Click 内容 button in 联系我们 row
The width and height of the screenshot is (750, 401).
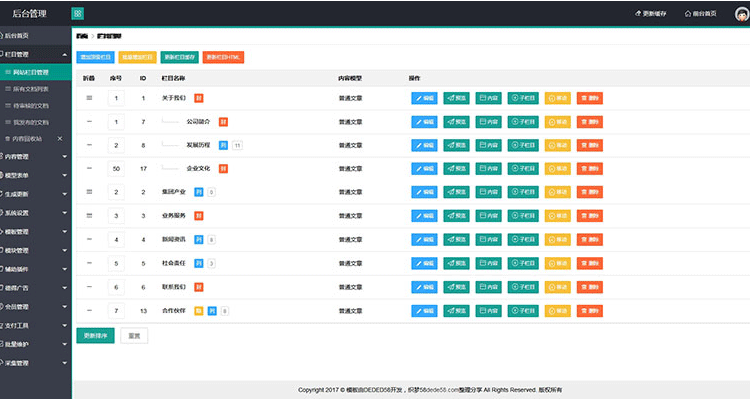[x=488, y=287]
